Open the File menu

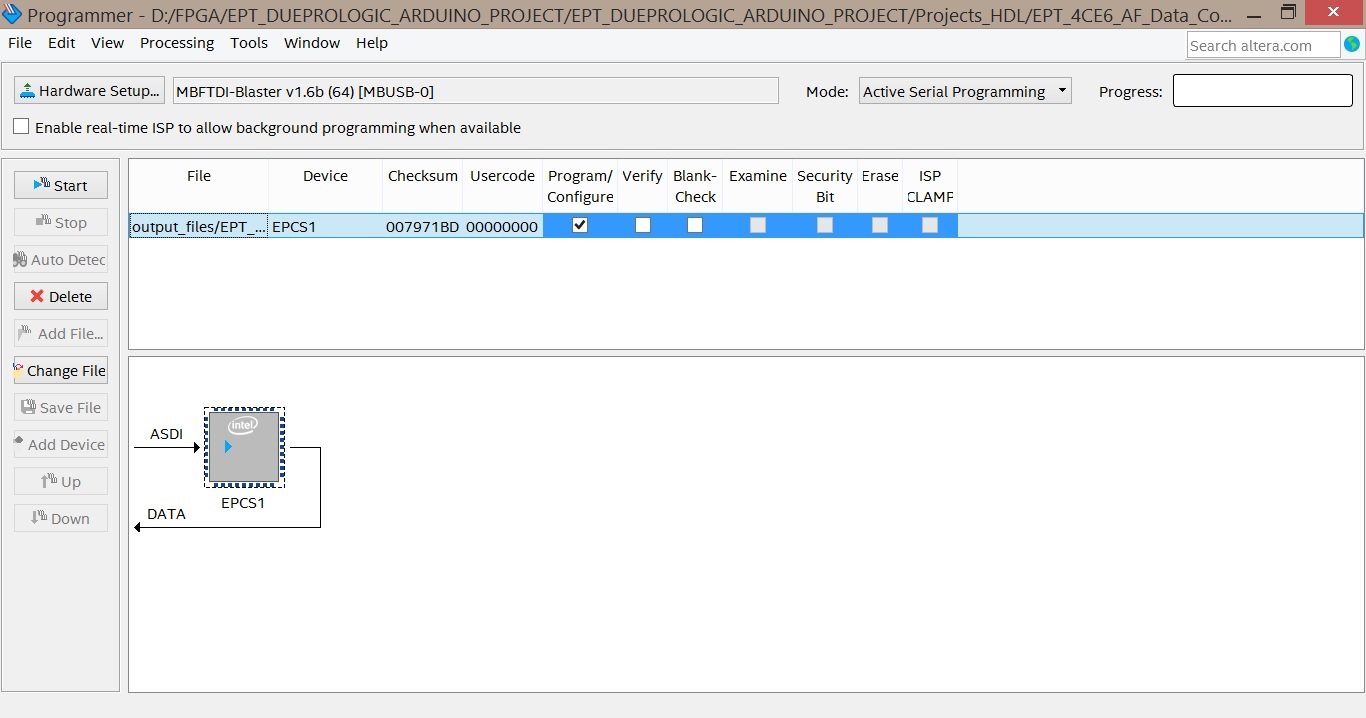[20, 43]
